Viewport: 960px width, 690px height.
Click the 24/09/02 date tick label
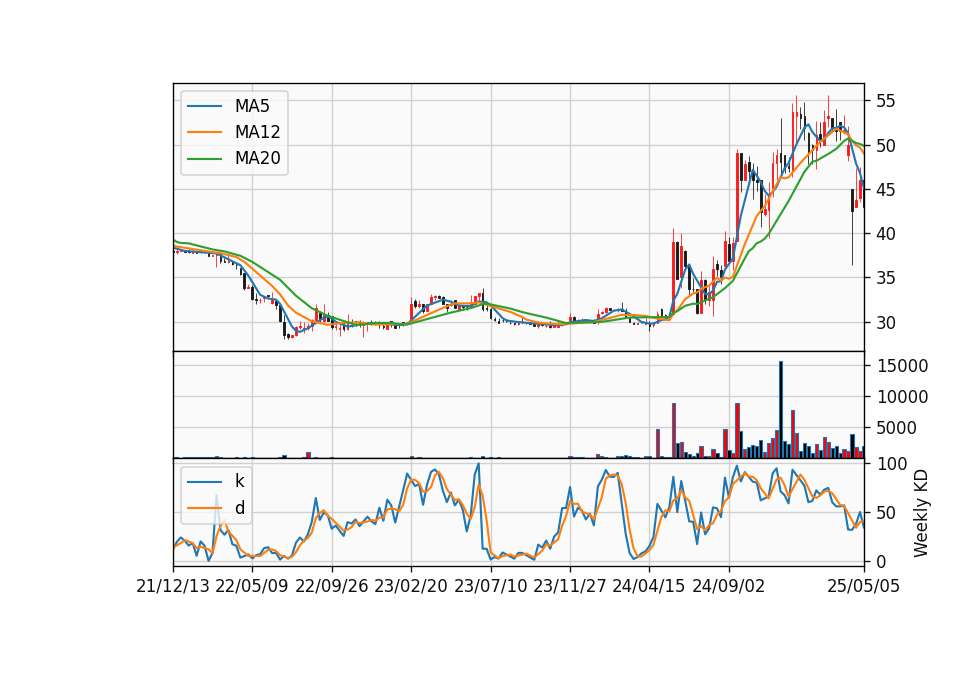click(729, 586)
